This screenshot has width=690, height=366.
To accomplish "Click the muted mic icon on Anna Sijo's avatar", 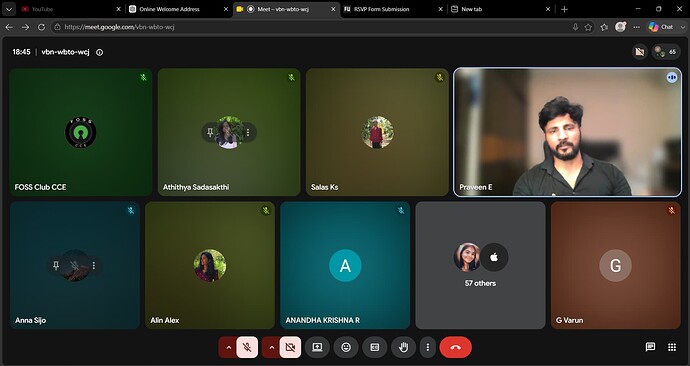I will pos(75,266).
